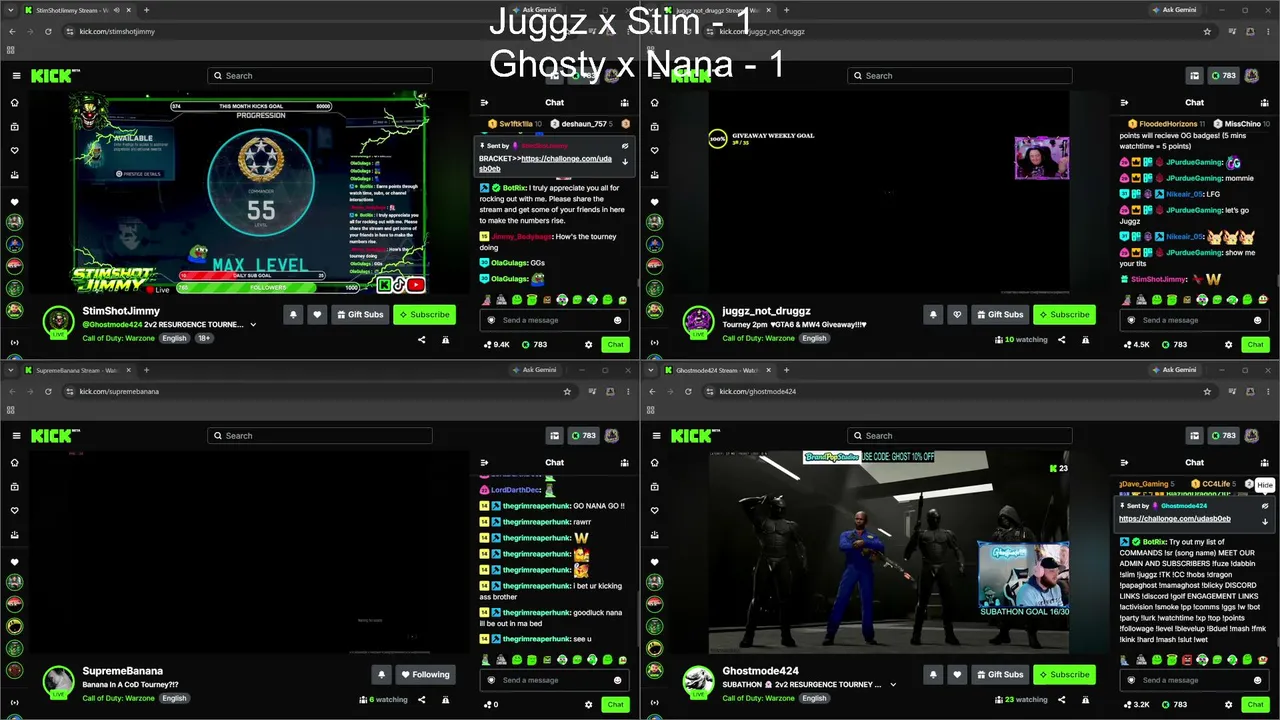Viewport: 1280px width, 720px height.
Task: Click LordDarthDez username in SupremeBanana's chat
Action: (516, 490)
